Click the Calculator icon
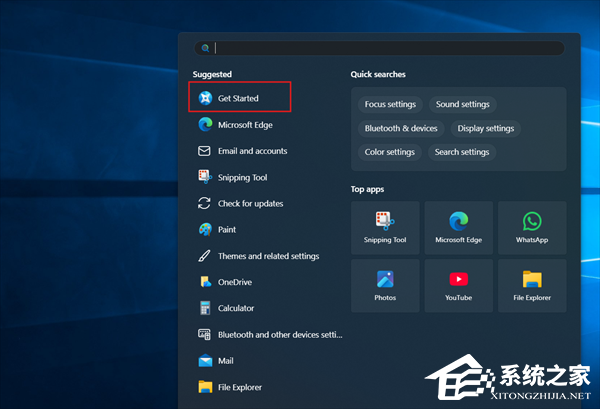The width and height of the screenshot is (600, 409). 205,308
